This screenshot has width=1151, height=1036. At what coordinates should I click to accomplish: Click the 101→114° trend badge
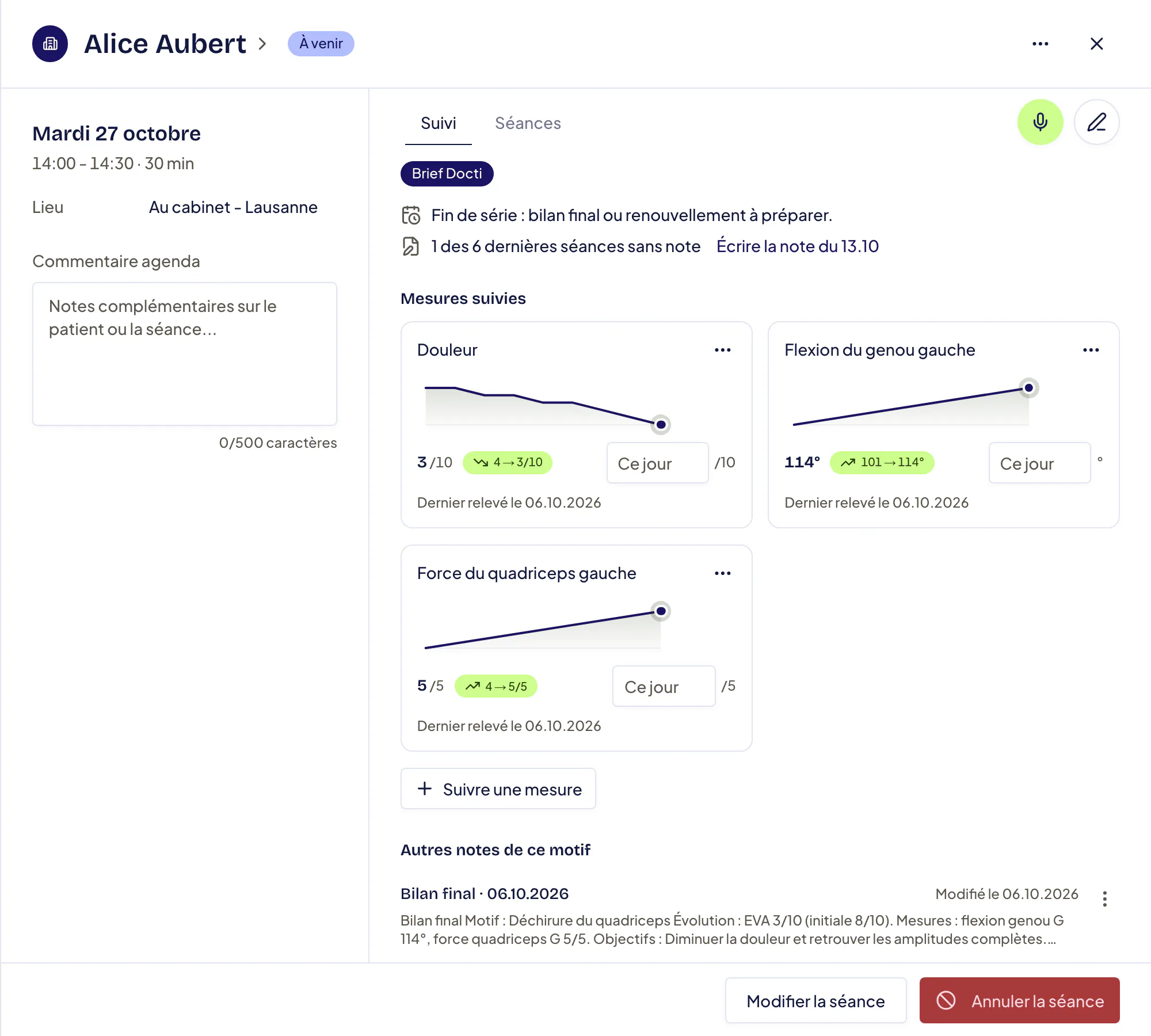pos(882,463)
